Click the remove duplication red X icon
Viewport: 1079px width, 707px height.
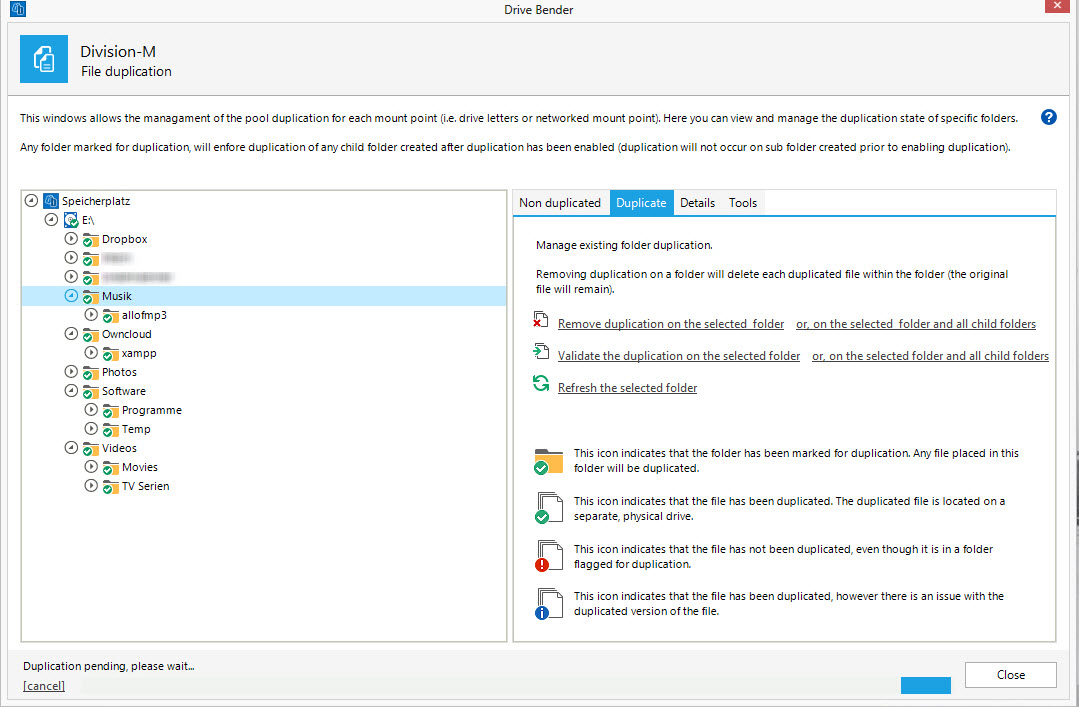pyautogui.click(x=541, y=320)
